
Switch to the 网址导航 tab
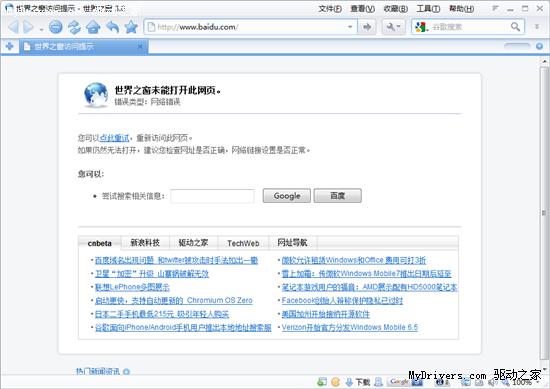pos(292,242)
